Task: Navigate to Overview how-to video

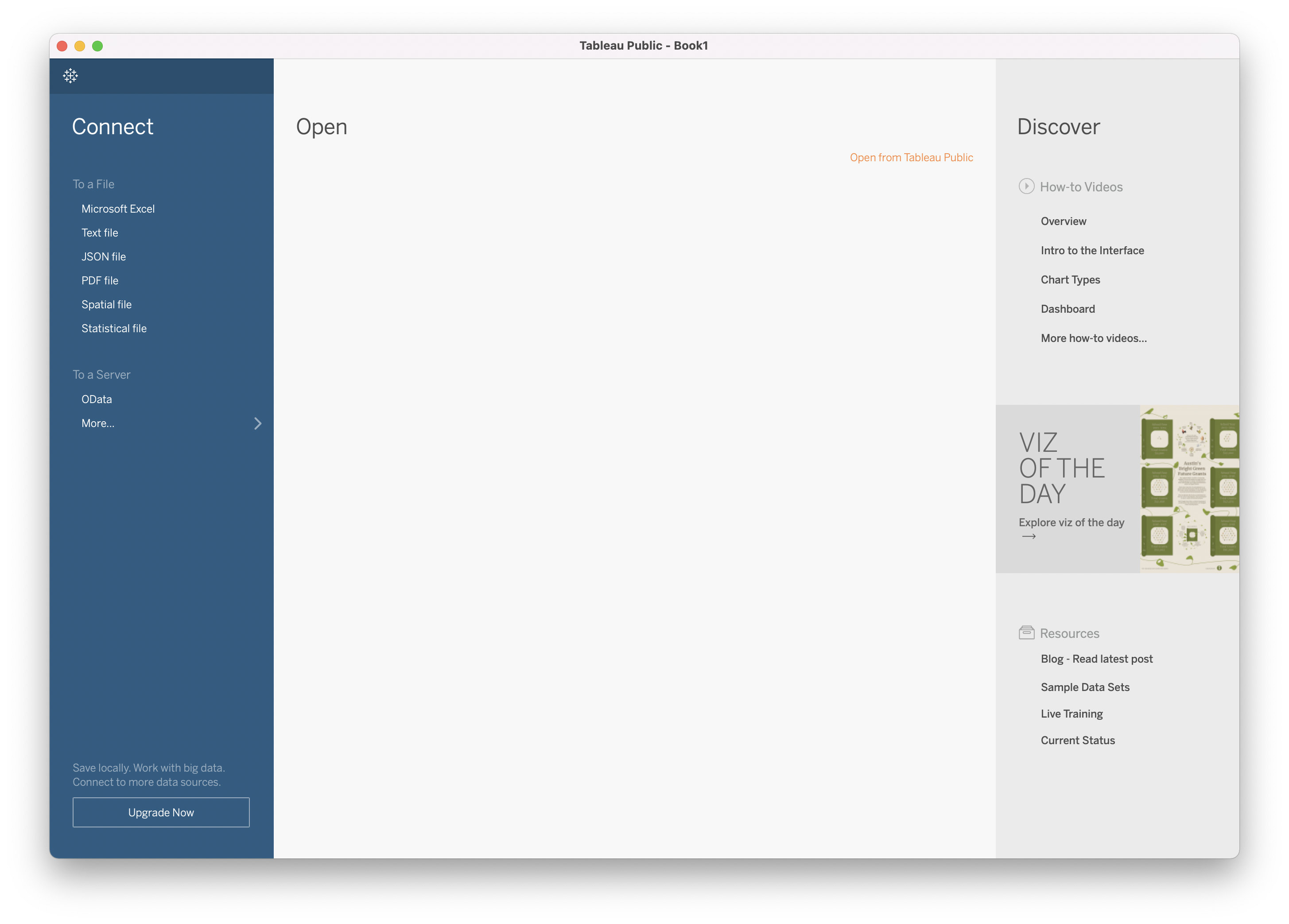Action: click(1063, 221)
